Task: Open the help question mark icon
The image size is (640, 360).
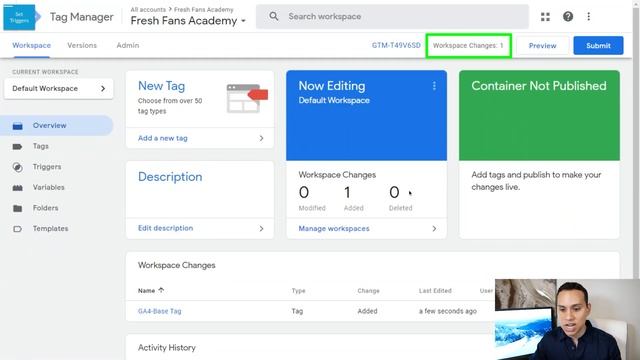Action: [x=568, y=17]
